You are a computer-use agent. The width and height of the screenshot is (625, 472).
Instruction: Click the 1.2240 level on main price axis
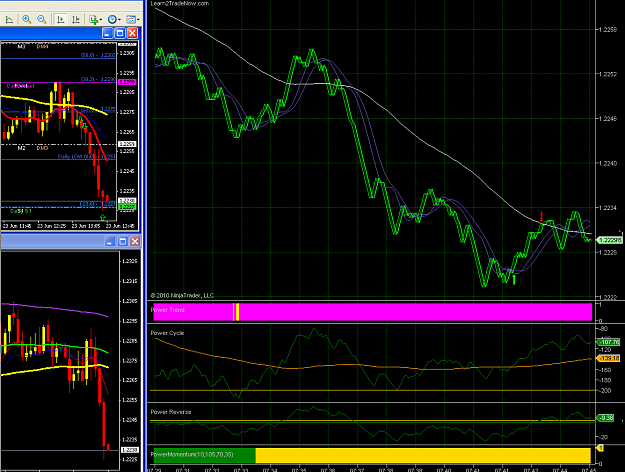click(x=608, y=163)
